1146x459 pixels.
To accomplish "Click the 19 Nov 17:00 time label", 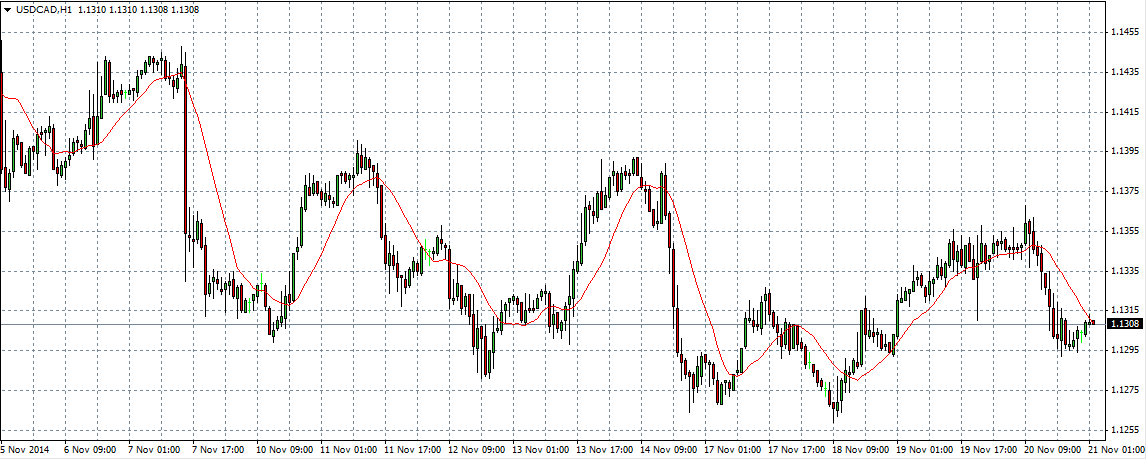I will coord(989,450).
